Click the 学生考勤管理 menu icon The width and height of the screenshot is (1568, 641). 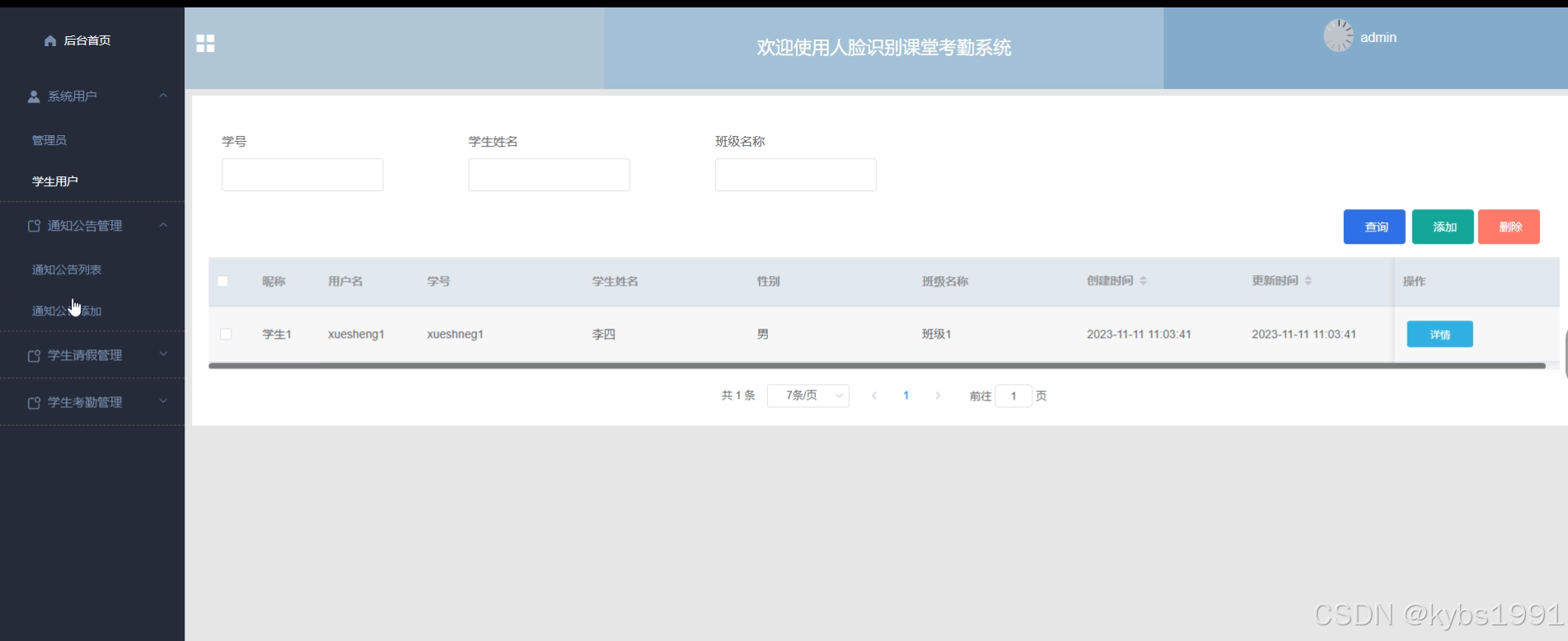point(34,402)
